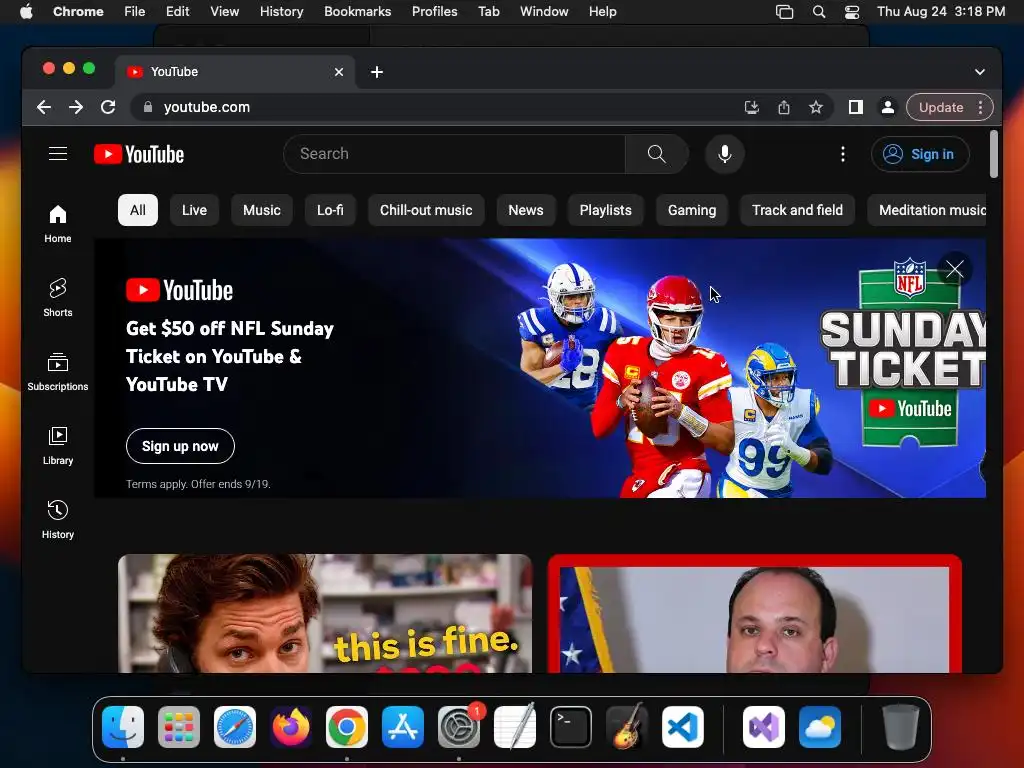Click Sign up now on the banner
This screenshot has width=1024, height=768.
180,446
